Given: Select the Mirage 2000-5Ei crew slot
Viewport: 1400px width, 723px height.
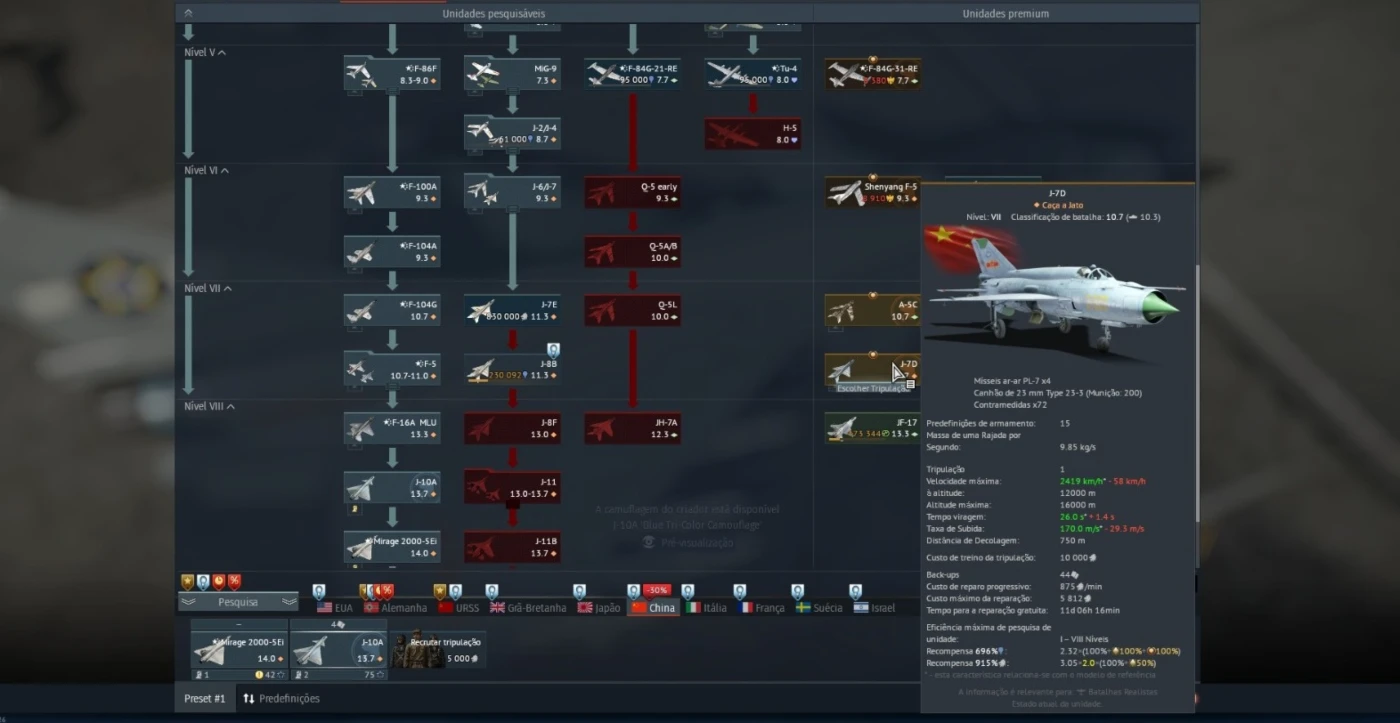Looking at the screenshot, I should tap(239, 650).
